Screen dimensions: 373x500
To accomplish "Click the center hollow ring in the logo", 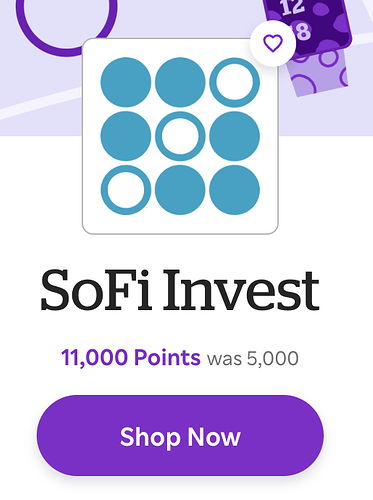I will pyautogui.click(x=180, y=136).
